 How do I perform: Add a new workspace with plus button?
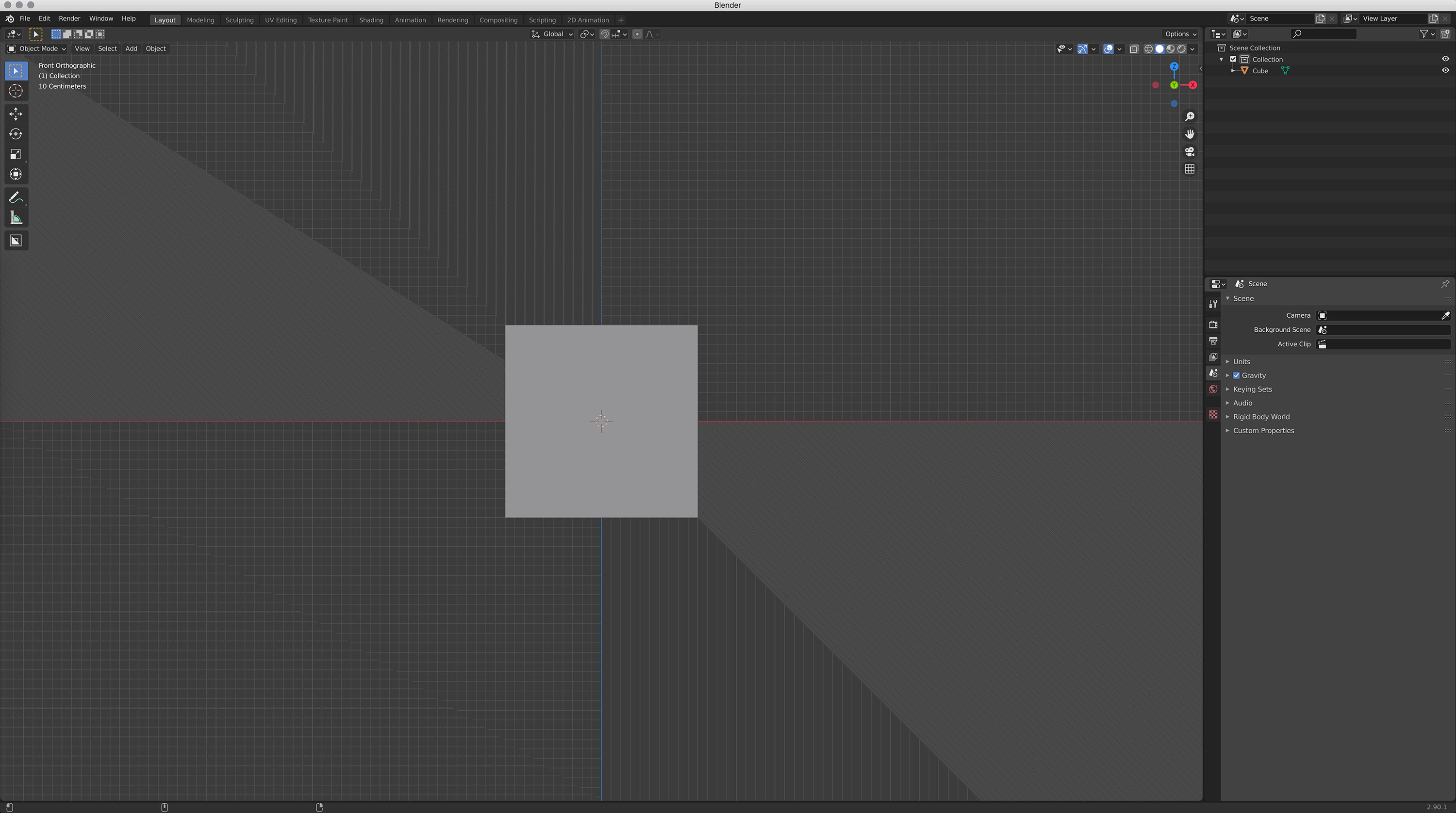point(621,20)
